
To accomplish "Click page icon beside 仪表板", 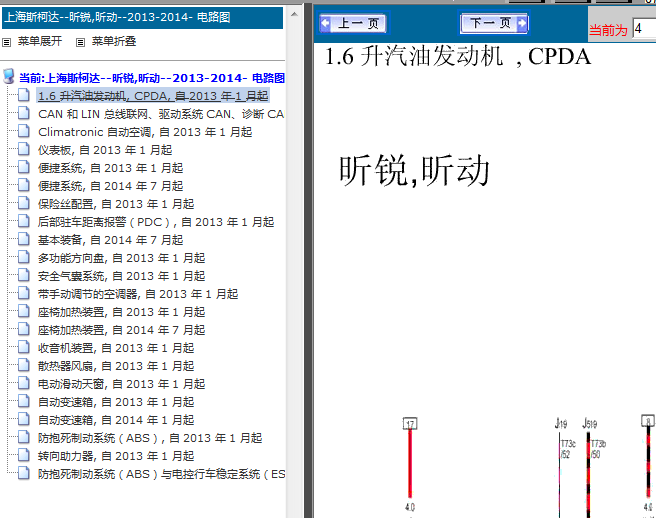I will [x=24, y=149].
